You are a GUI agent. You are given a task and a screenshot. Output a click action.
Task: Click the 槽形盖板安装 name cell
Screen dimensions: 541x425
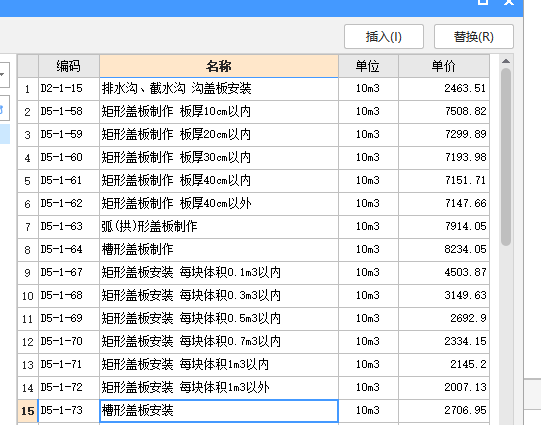(219, 411)
